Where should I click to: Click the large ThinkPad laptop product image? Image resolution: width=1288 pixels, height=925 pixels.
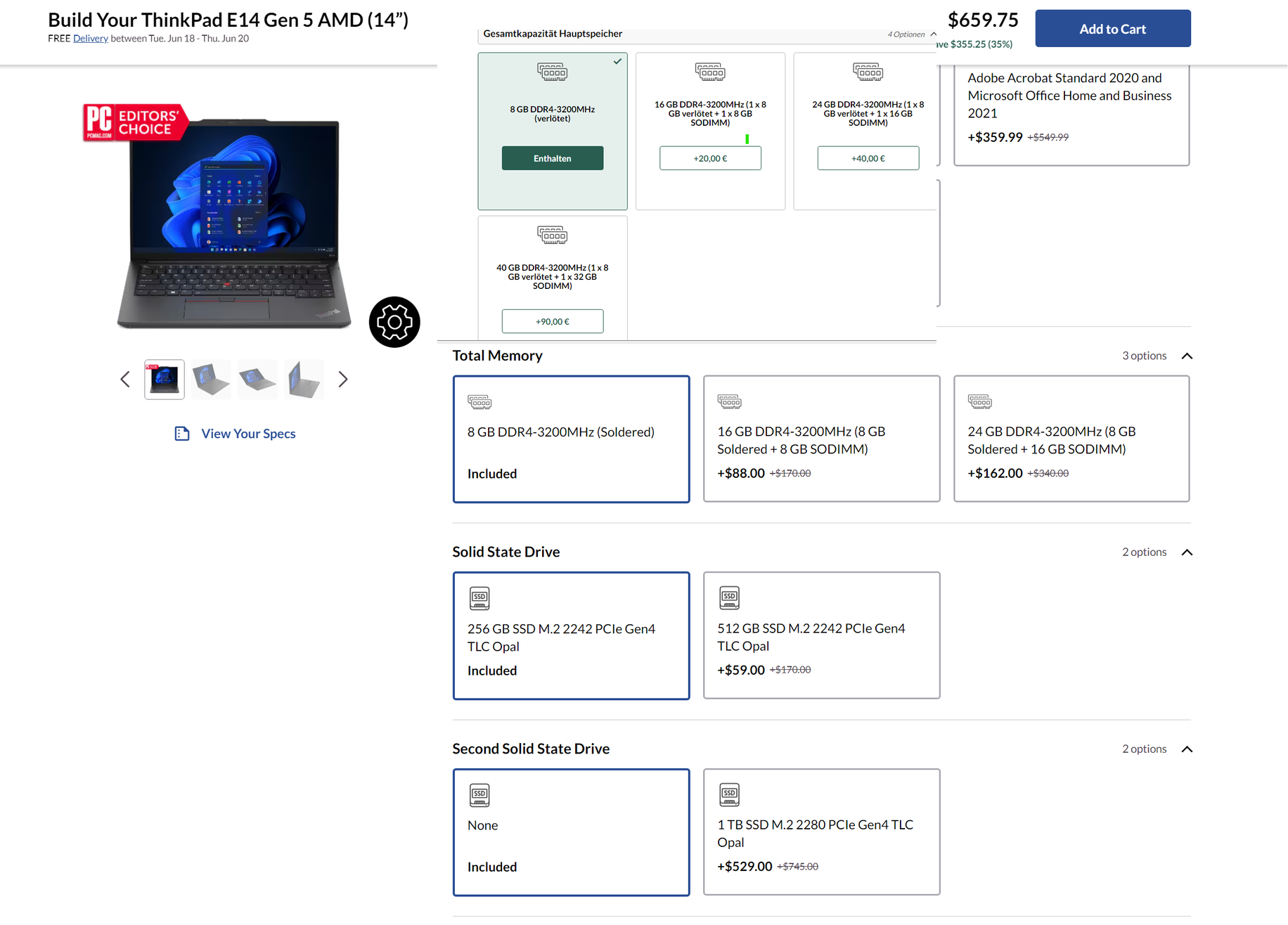(x=234, y=224)
